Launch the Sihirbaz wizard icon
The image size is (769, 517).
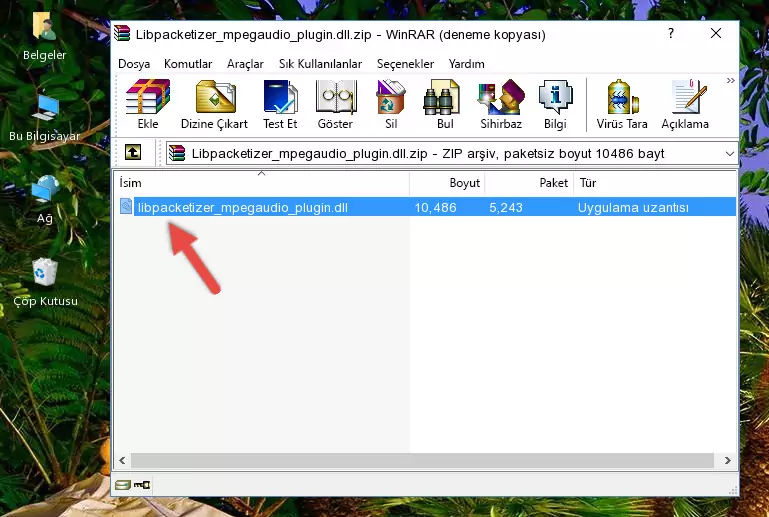point(501,104)
